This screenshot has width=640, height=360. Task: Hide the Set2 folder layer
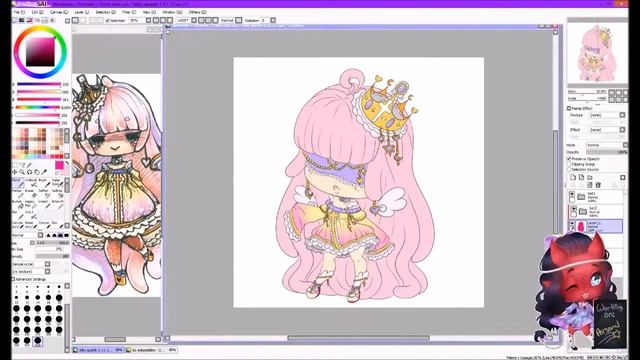coord(573,209)
